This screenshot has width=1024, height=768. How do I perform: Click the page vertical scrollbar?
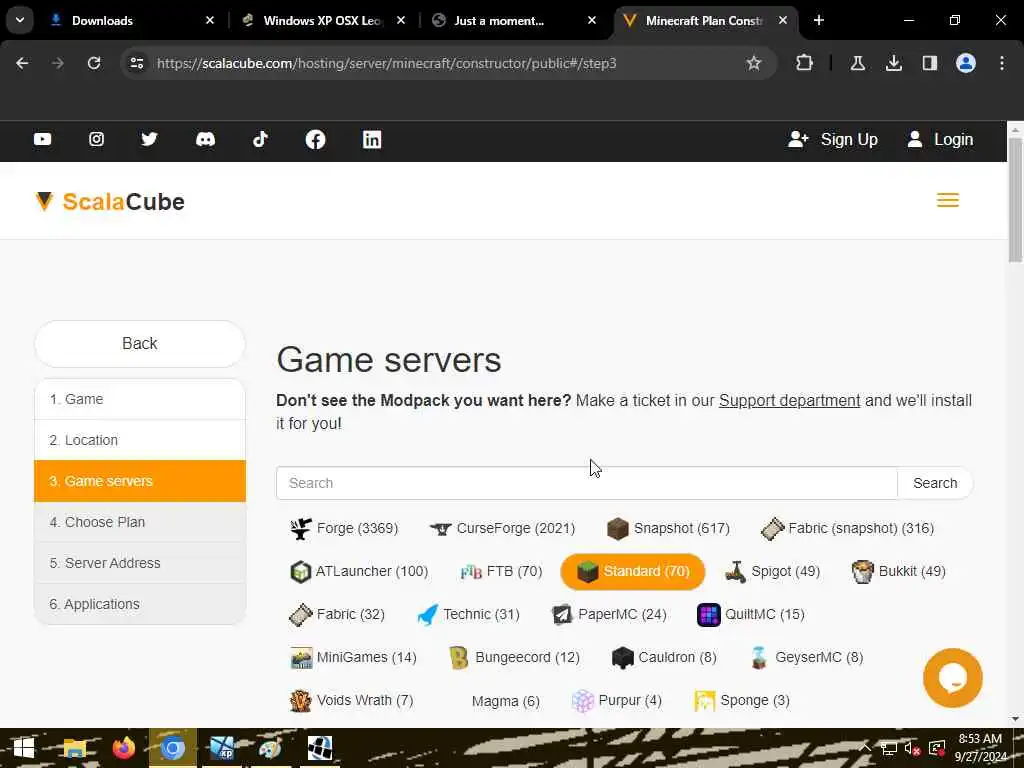1015,201
